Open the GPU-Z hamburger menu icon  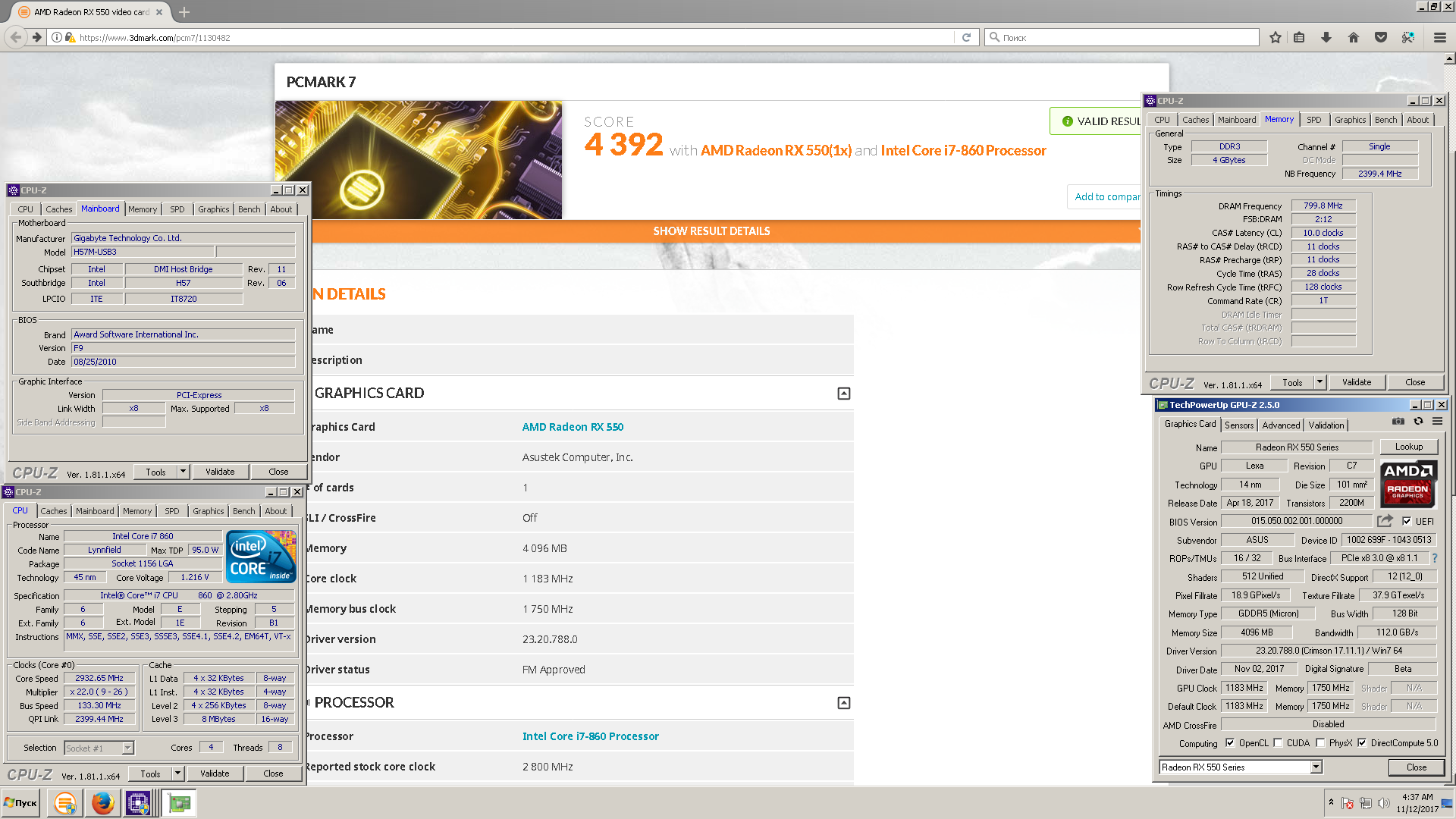1437,422
